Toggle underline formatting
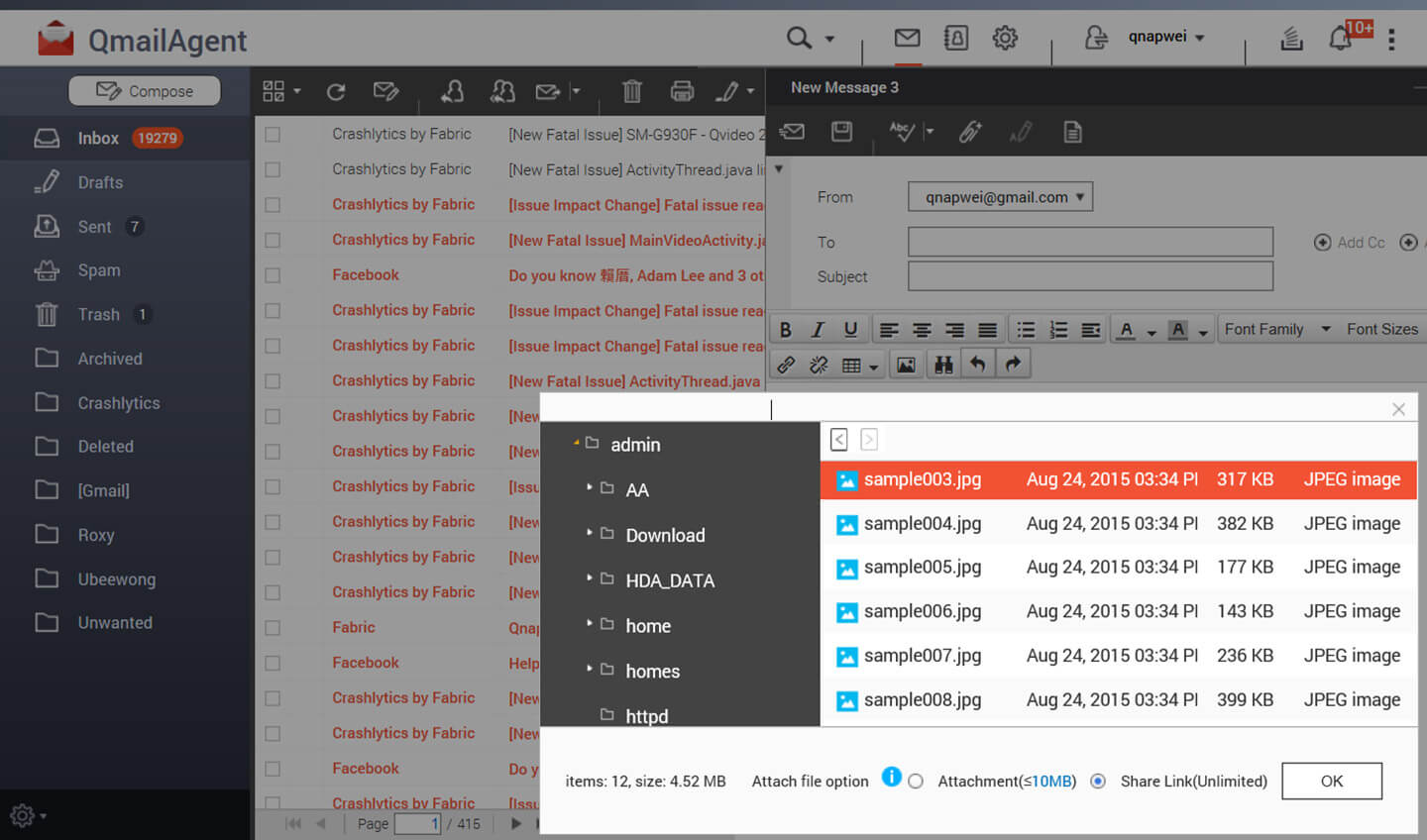The image size is (1427, 840). (850, 330)
